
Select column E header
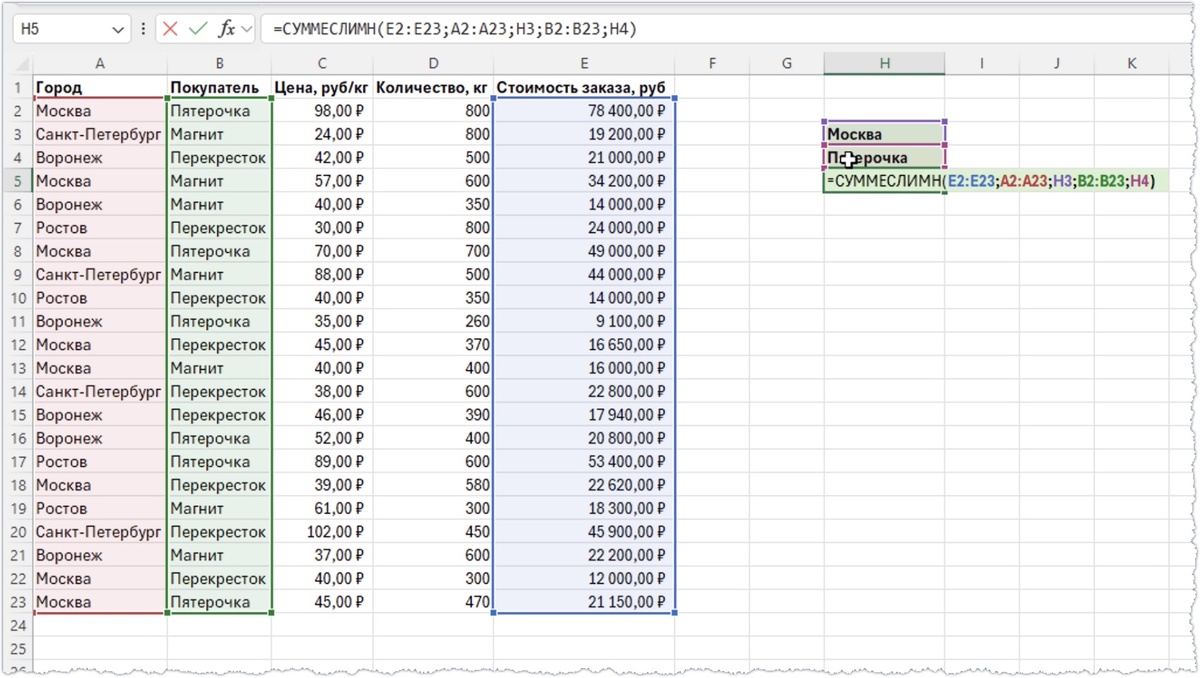[x=585, y=64]
